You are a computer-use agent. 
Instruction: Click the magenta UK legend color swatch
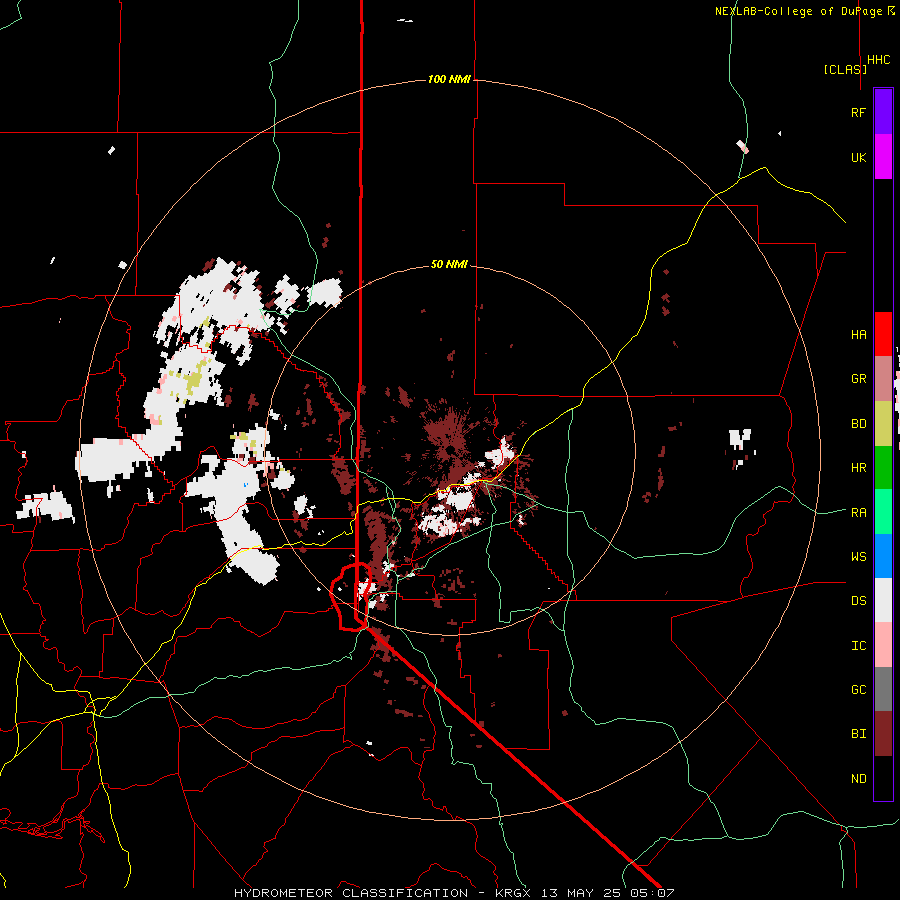[883, 157]
